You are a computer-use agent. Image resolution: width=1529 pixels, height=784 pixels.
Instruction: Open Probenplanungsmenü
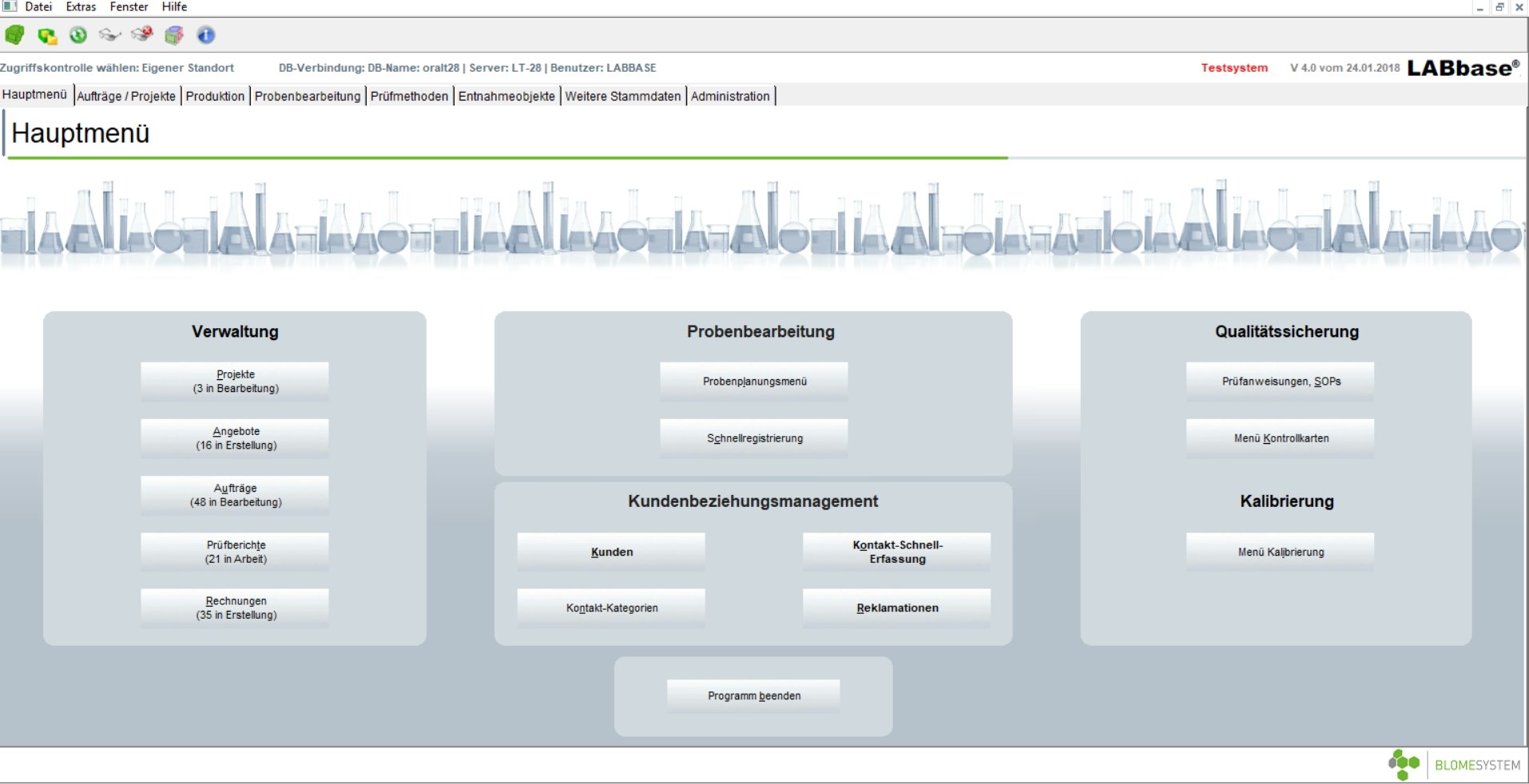[x=752, y=381]
